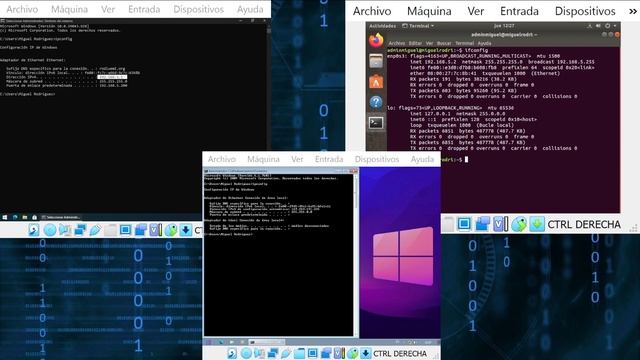Click keyboard capture arrow in Windows 10 VM status bar
The width and height of the screenshot is (640, 360).
(x=186, y=230)
